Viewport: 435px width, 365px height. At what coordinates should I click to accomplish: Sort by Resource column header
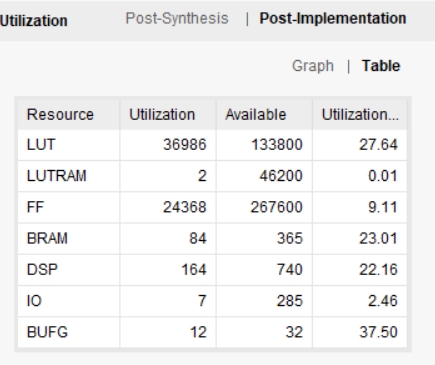click(x=60, y=115)
